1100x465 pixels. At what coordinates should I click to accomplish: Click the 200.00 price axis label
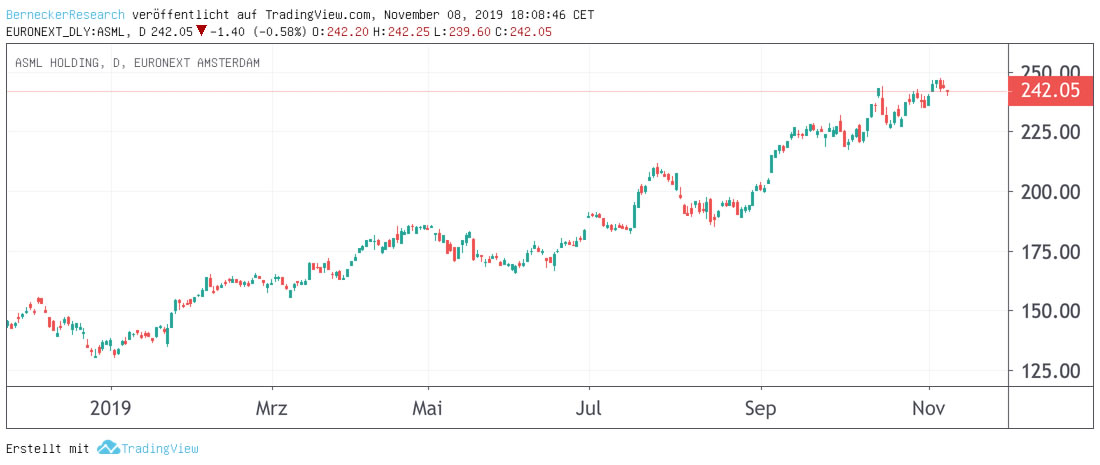point(1049,192)
